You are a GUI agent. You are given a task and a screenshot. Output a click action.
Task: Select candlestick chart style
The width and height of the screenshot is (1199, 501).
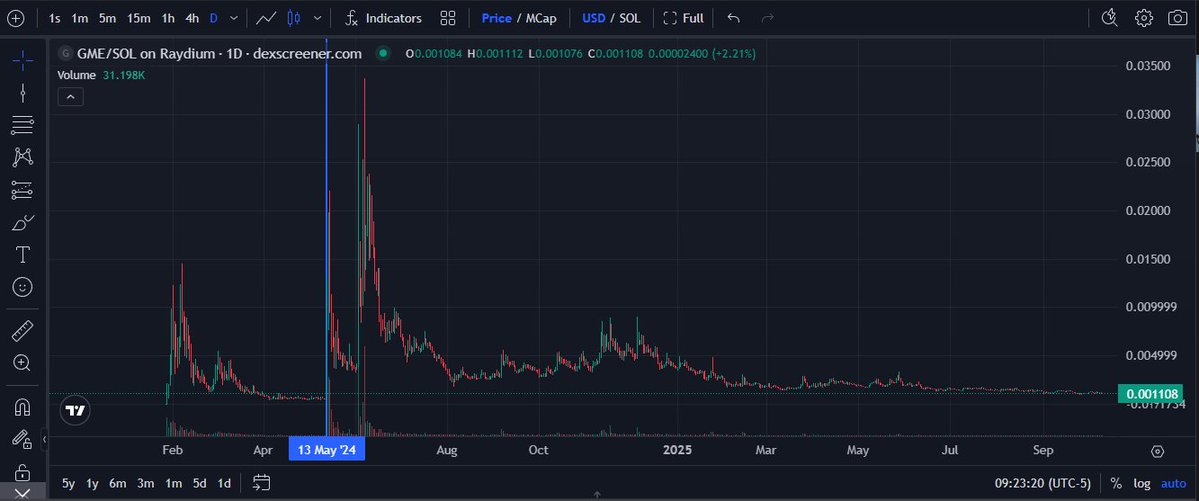tap(294, 18)
